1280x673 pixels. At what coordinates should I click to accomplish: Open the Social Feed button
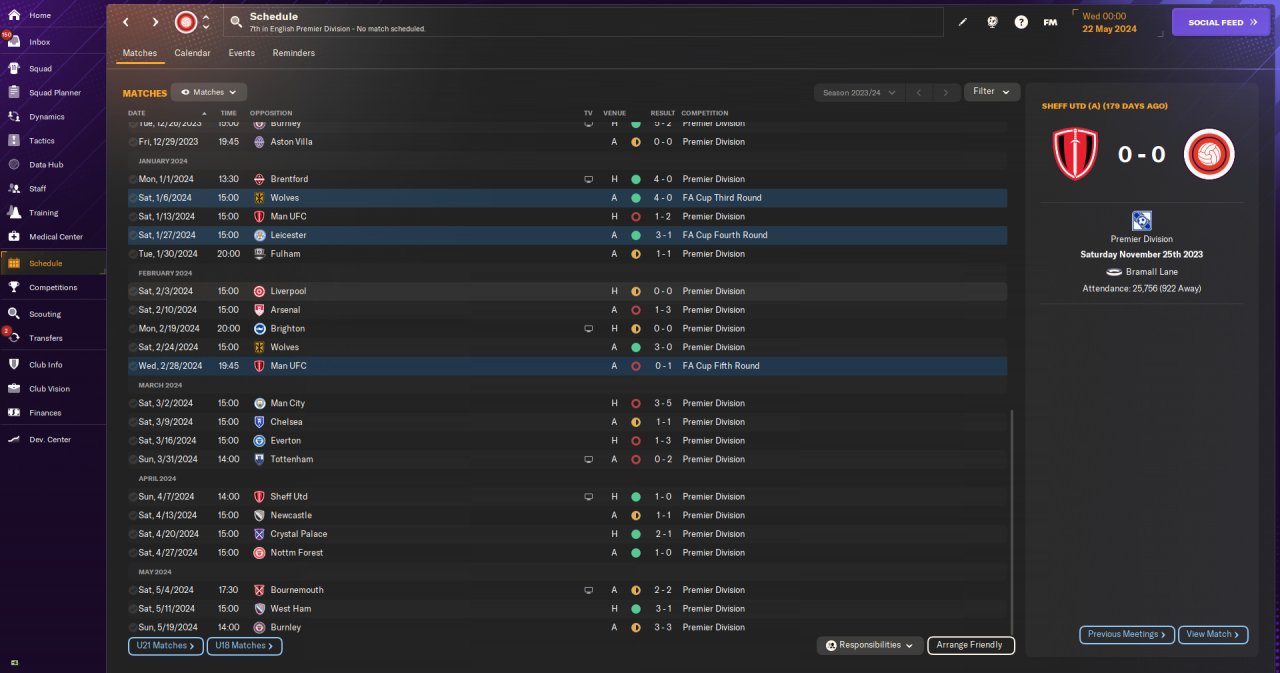pos(1221,22)
